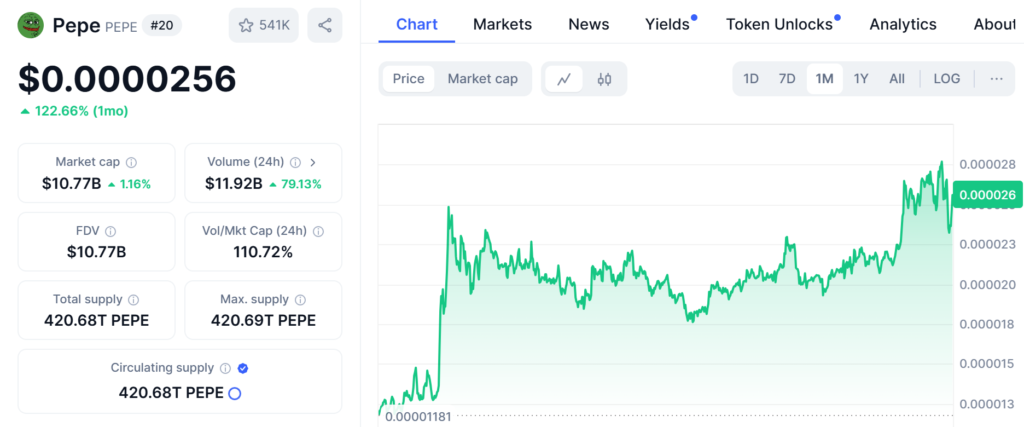This screenshot has height=427, width=1024.
Task: Click the Market cap info icon
Action: click(x=131, y=162)
